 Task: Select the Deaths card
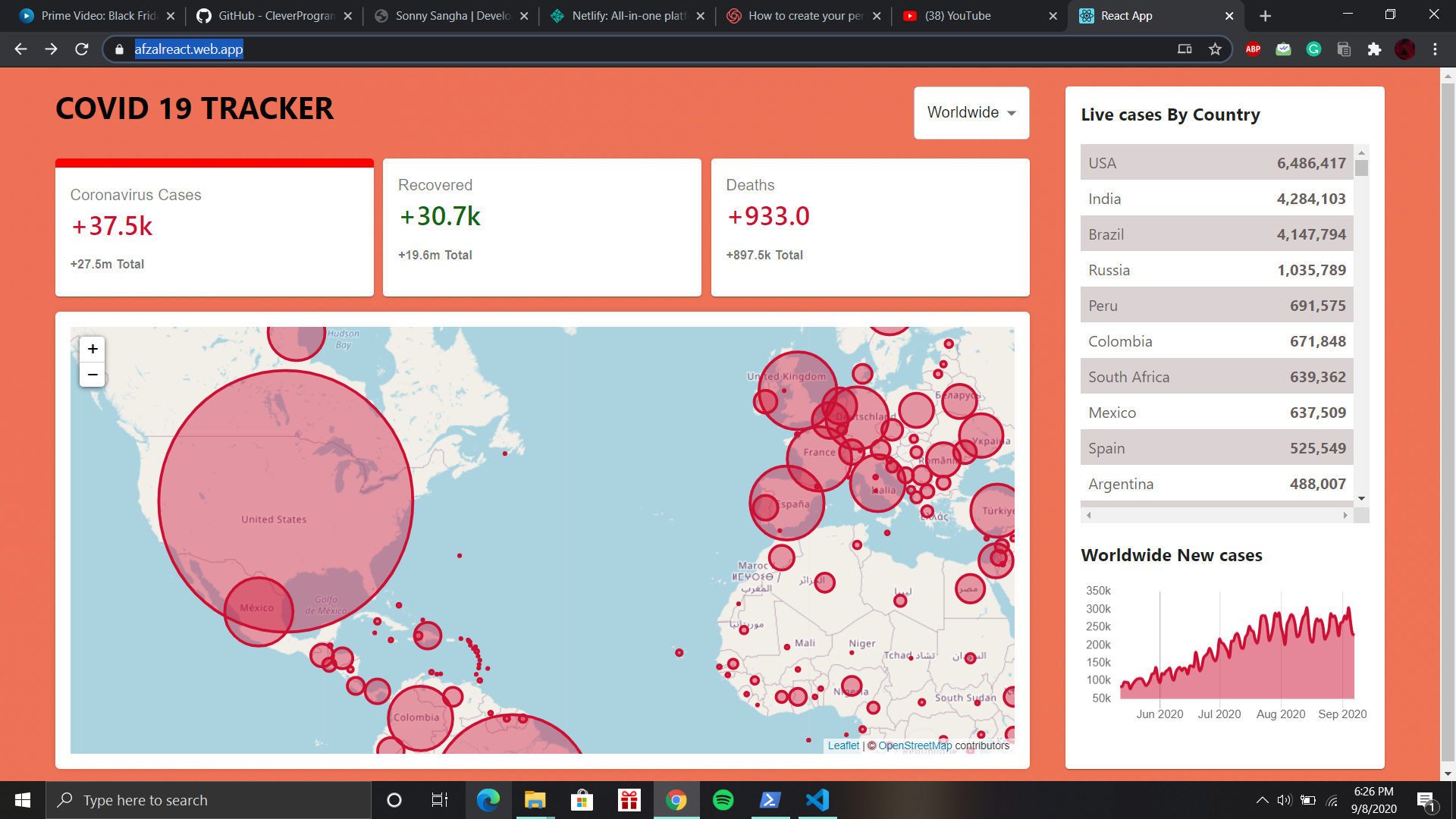click(870, 227)
